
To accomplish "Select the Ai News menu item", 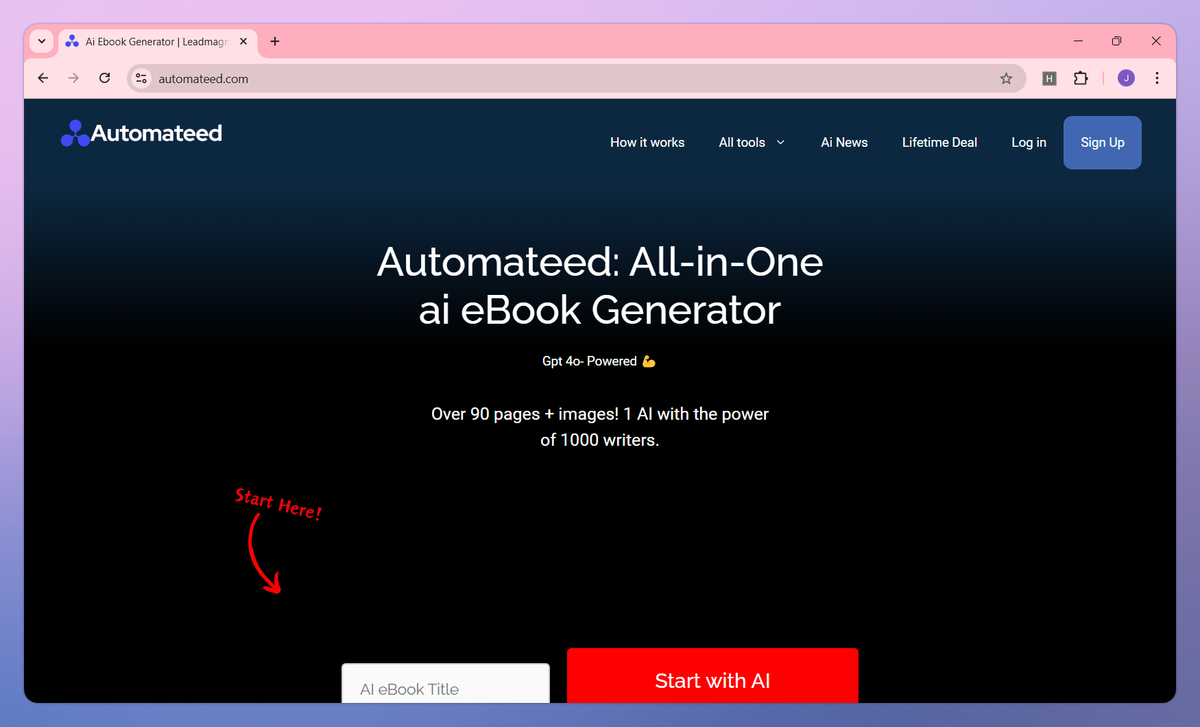I will click(844, 142).
